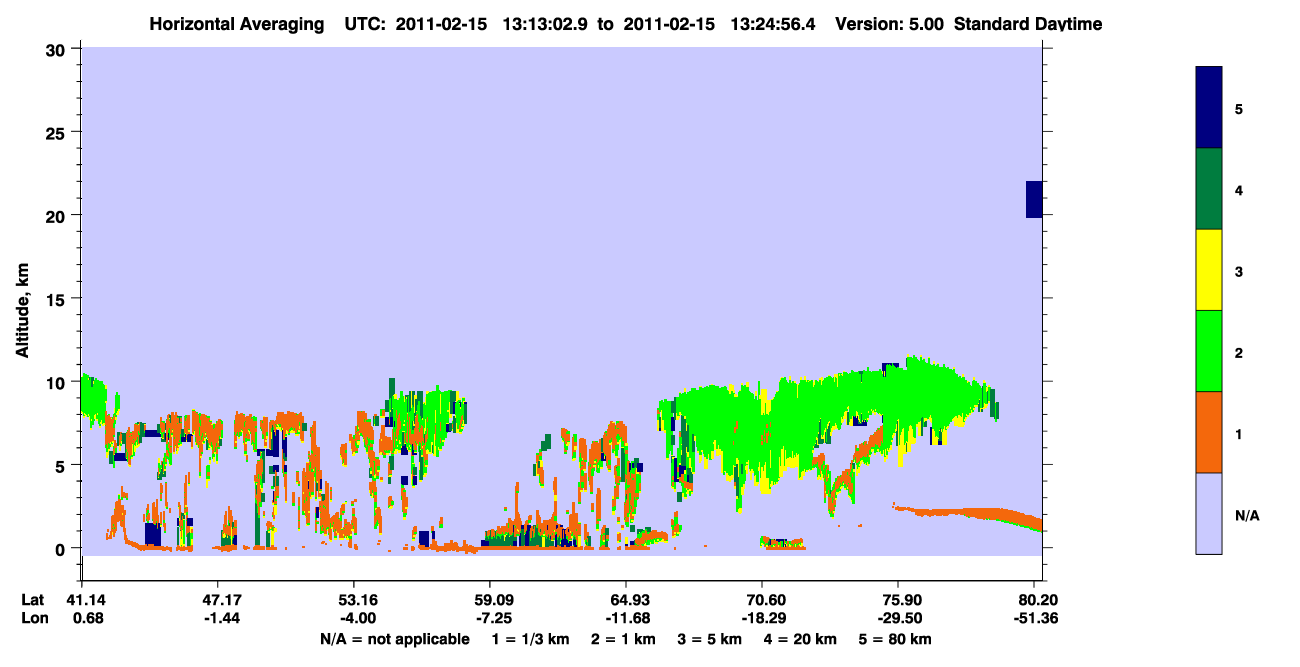Click the 'Lat' row label
The width and height of the screenshot is (1300, 667).
coord(33,600)
